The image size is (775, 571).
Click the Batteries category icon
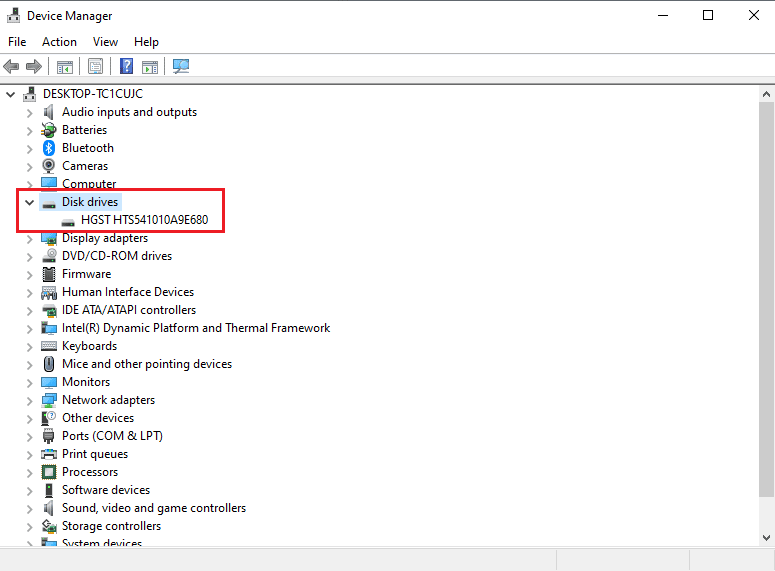click(x=48, y=130)
